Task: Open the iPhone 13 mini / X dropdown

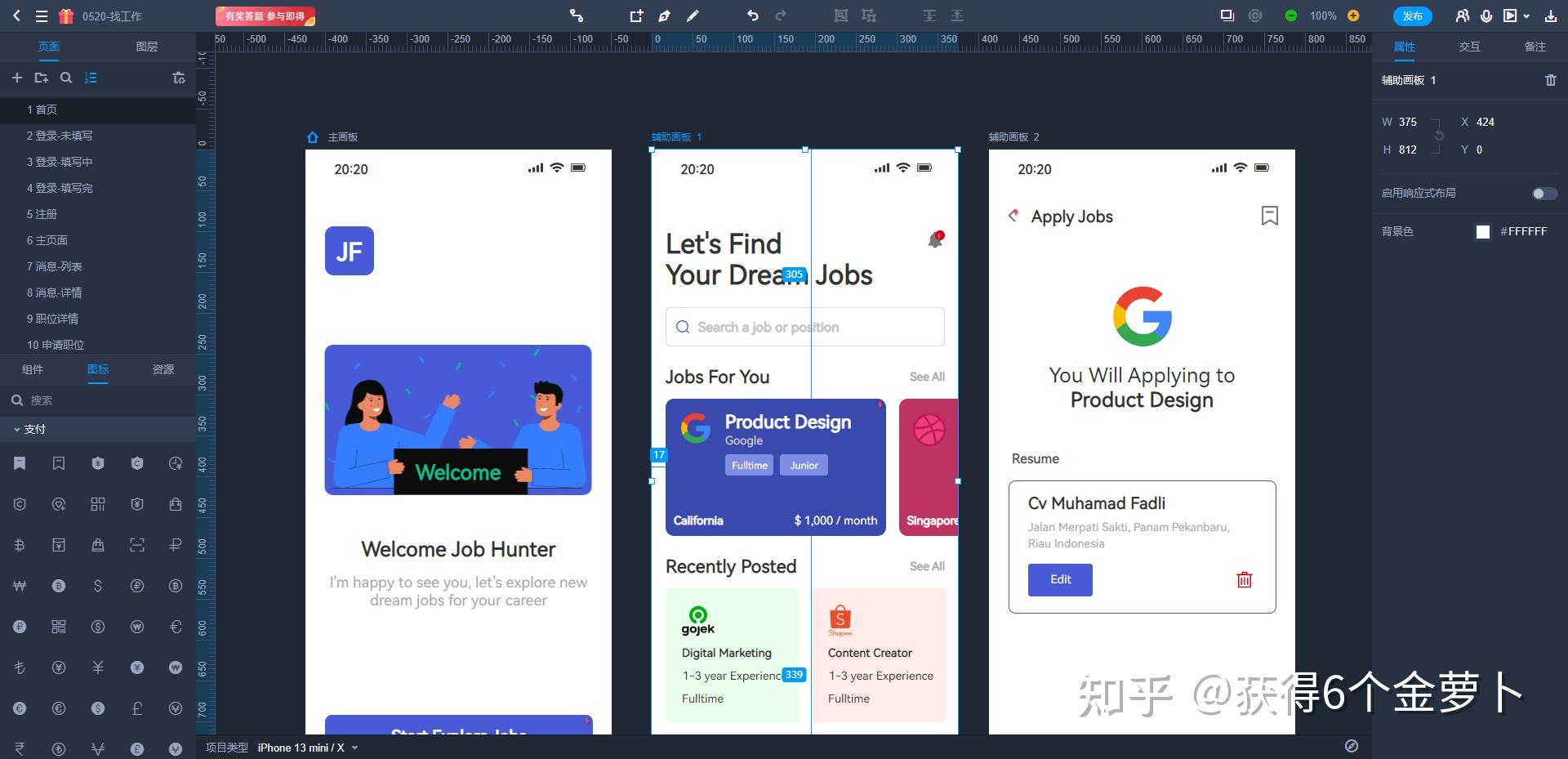Action: [x=308, y=748]
